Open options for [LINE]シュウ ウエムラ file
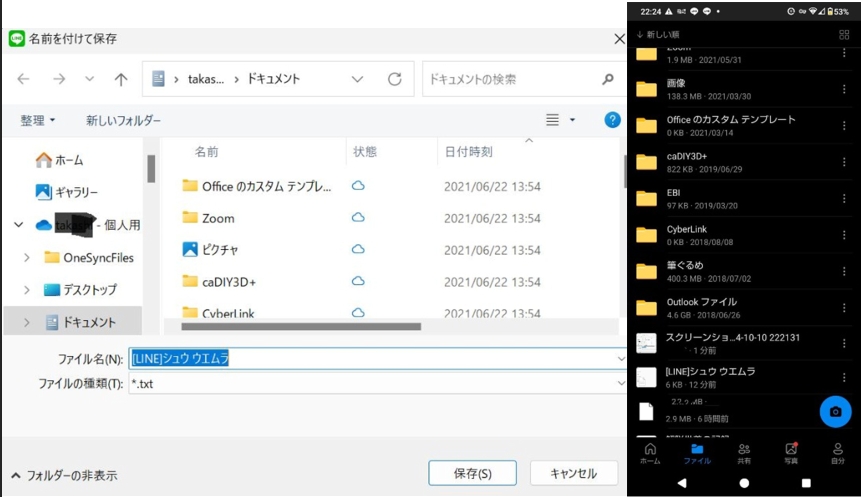This screenshot has width=861, height=497. pos(844,377)
